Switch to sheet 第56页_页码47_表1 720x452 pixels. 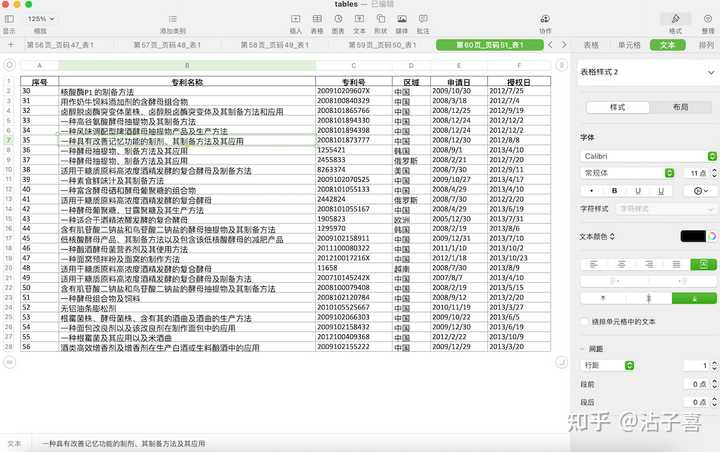click(60, 45)
